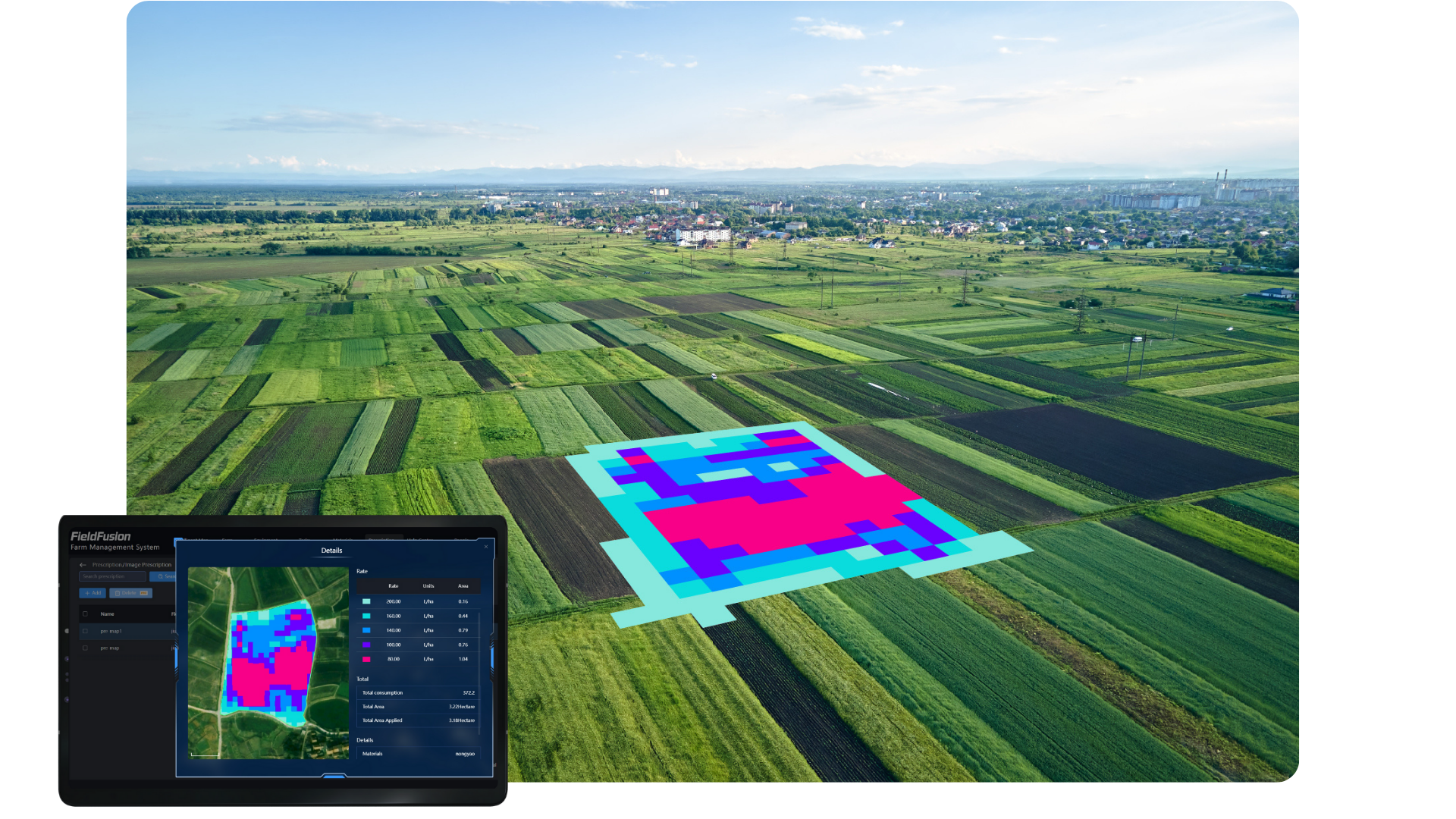Screen dimensions: 1456x819
Task: Open the Materials menu item
Action: tap(342, 541)
